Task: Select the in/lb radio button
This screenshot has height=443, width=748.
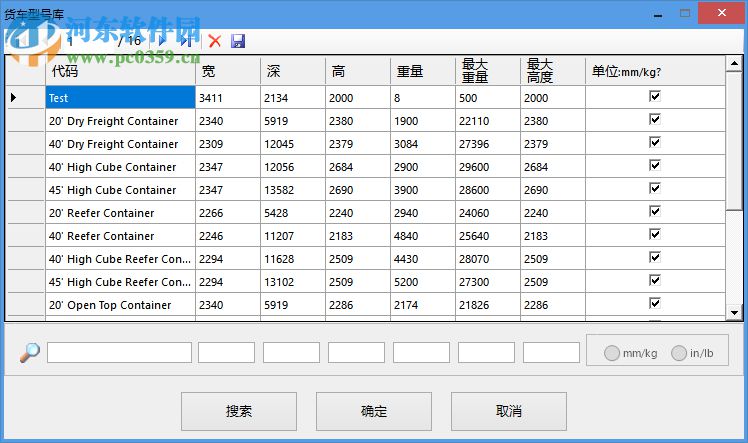Action: 679,353
